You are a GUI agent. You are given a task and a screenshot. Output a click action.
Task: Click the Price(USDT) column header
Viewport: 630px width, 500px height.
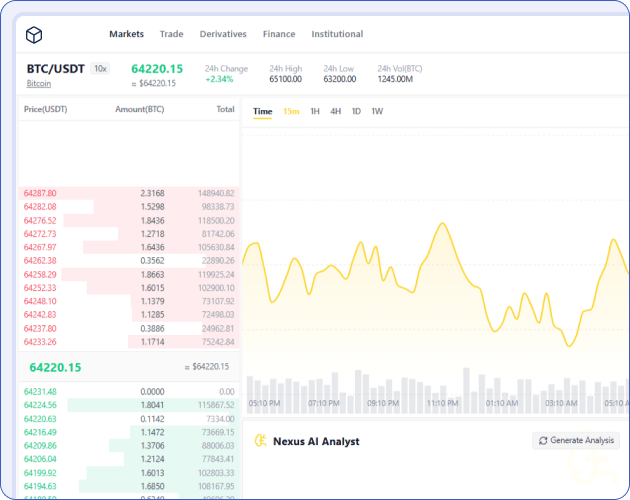tap(45, 109)
